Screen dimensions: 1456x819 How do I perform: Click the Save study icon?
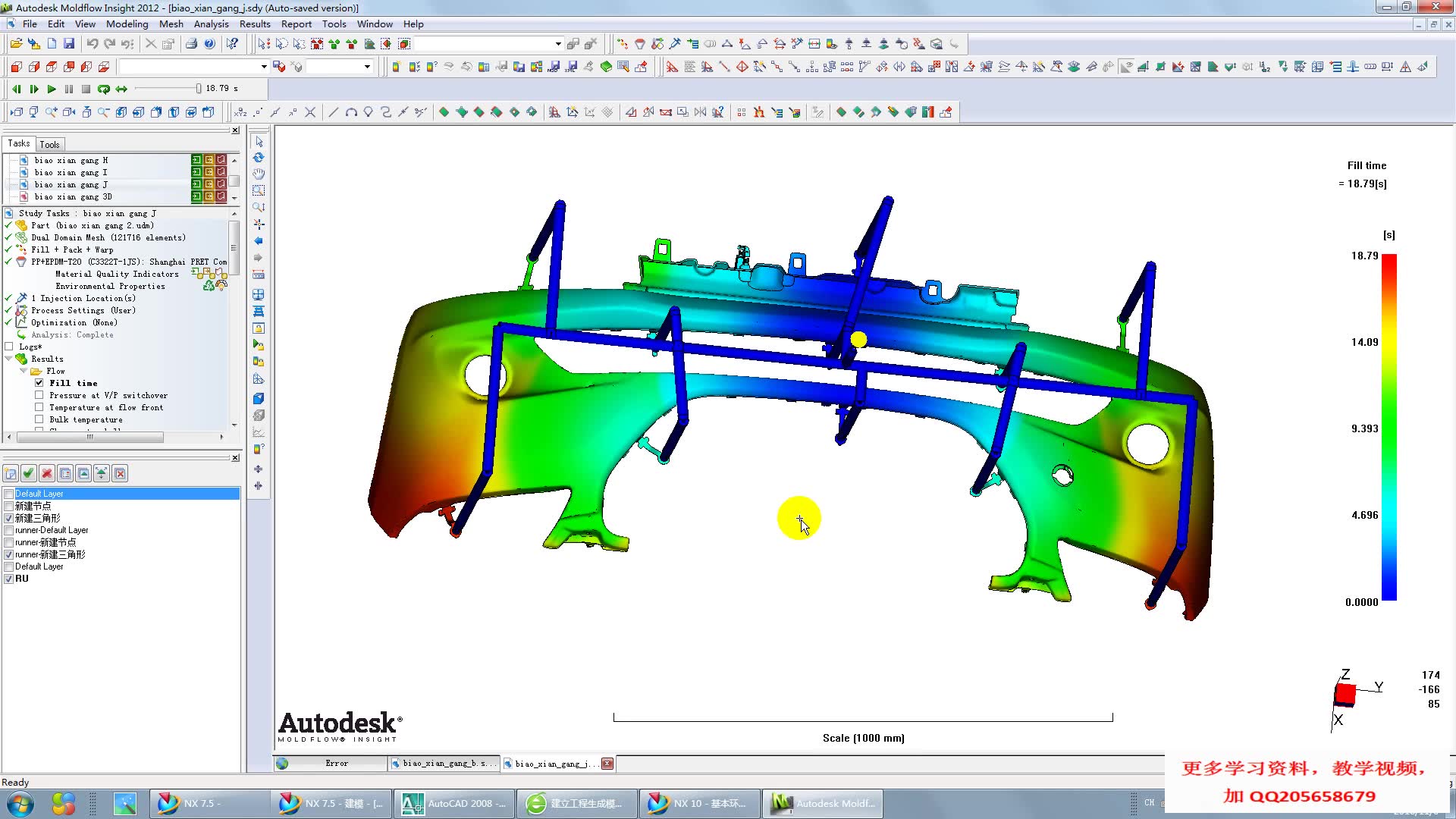tap(69, 44)
